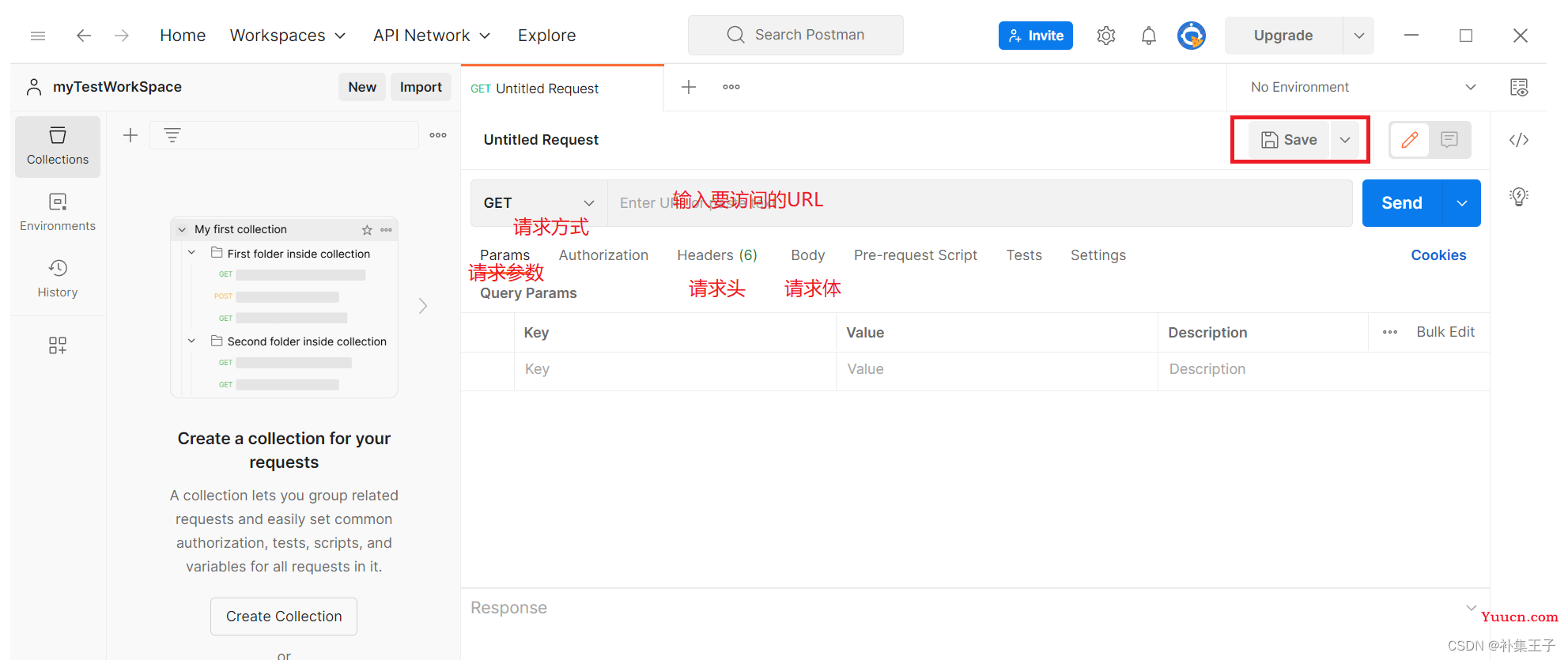The width and height of the screenshot is (1568, 660).
Task: Select the Untitled Request tab
Action: [562, 89]
